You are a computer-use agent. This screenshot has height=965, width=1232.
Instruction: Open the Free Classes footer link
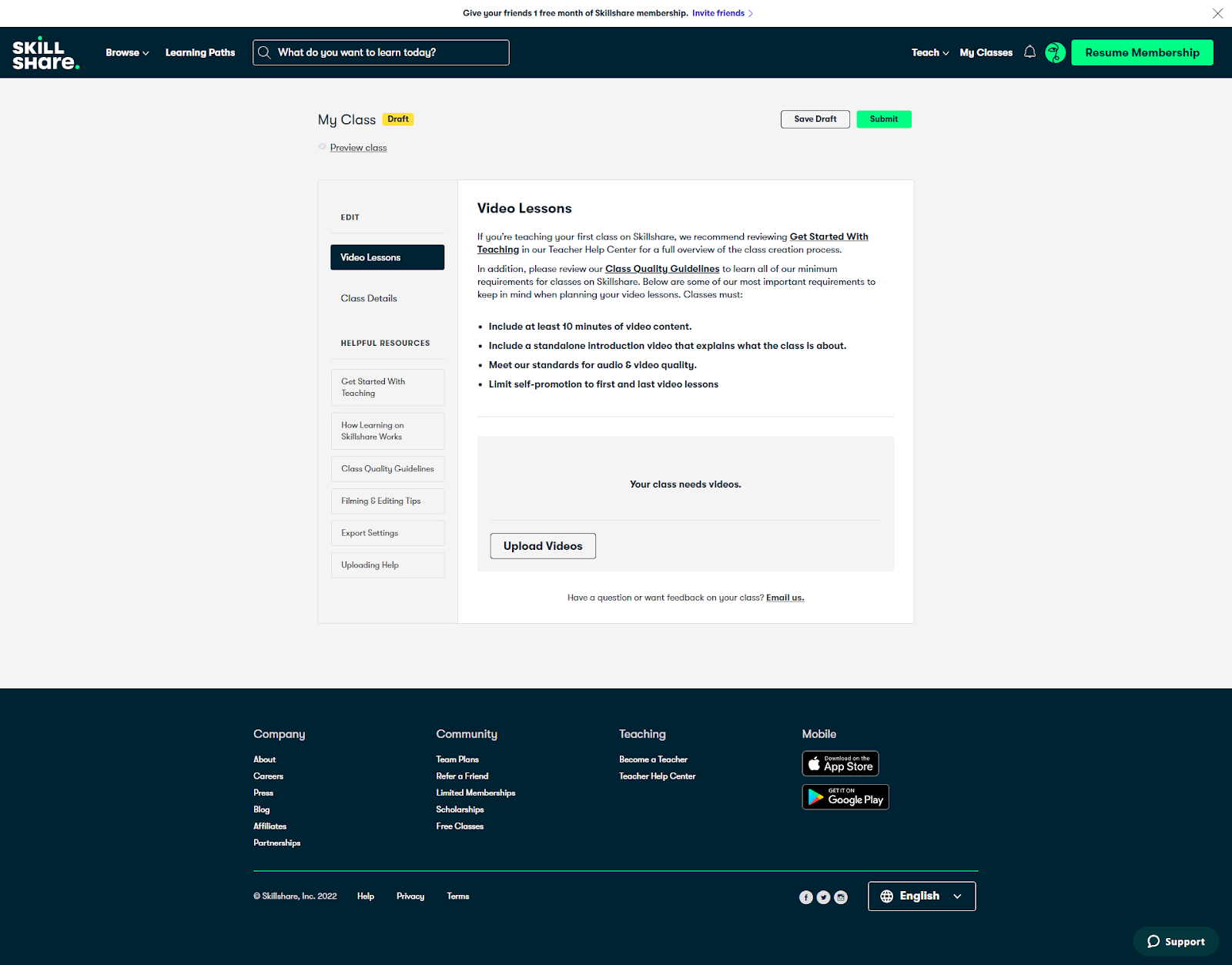coord(460,826)
